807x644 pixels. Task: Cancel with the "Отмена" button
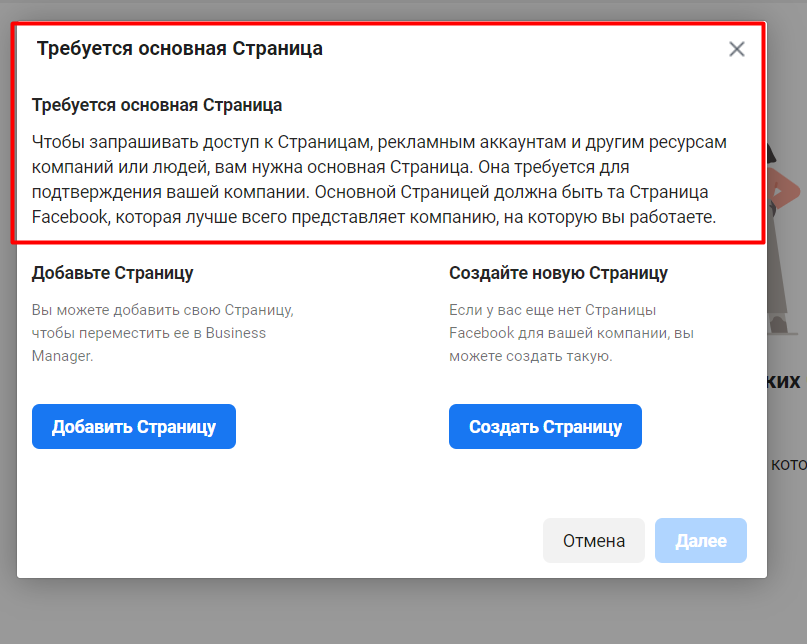tap(594, 541)
